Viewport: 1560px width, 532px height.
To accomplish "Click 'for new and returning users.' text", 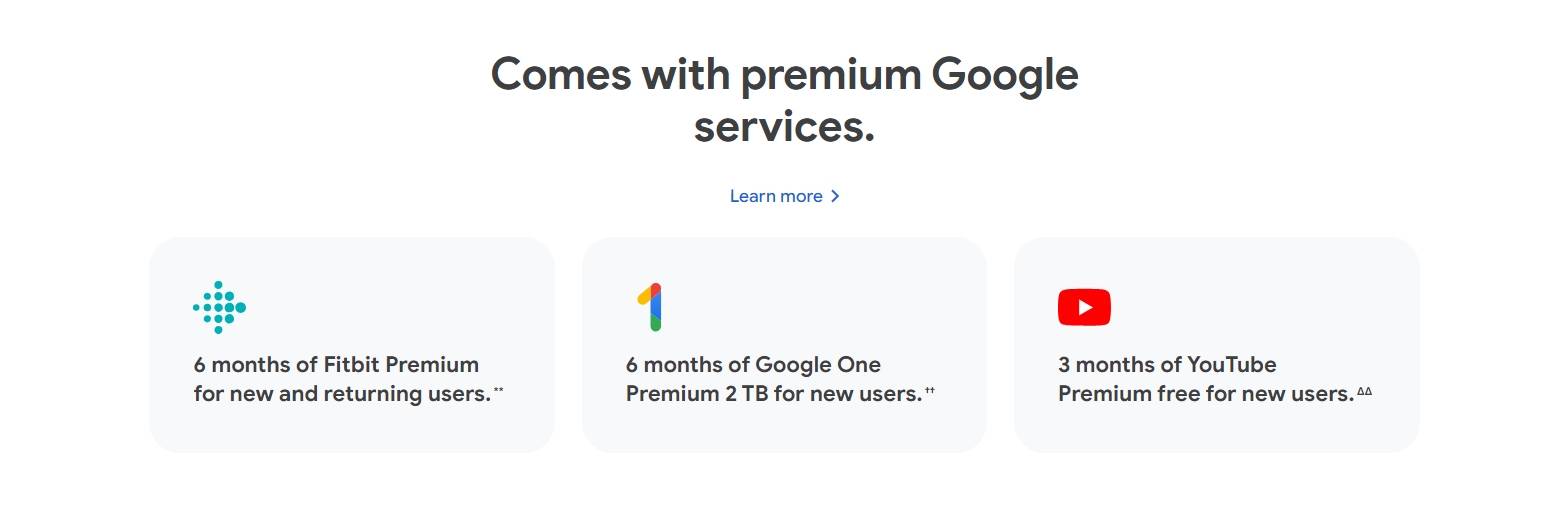I will 342,394.
